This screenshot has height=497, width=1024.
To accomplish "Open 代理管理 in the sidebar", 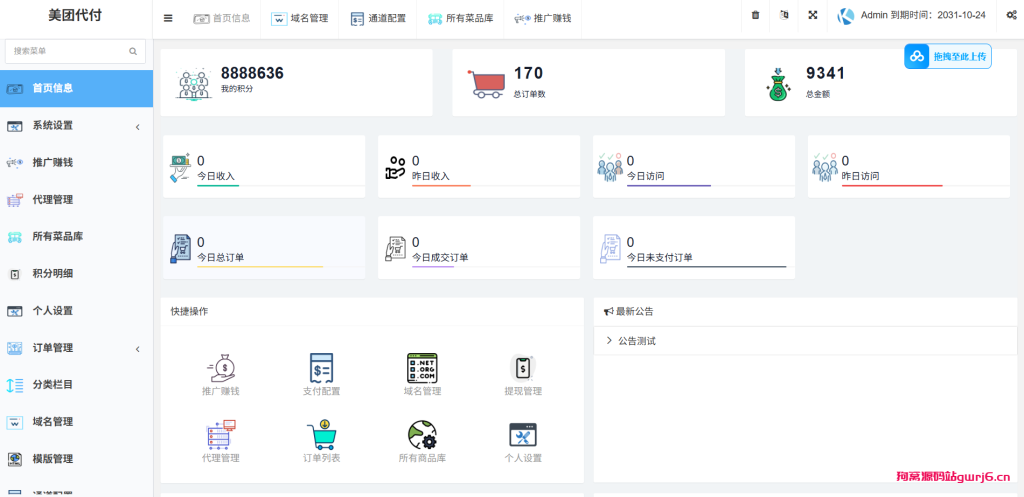I will 76,199.
